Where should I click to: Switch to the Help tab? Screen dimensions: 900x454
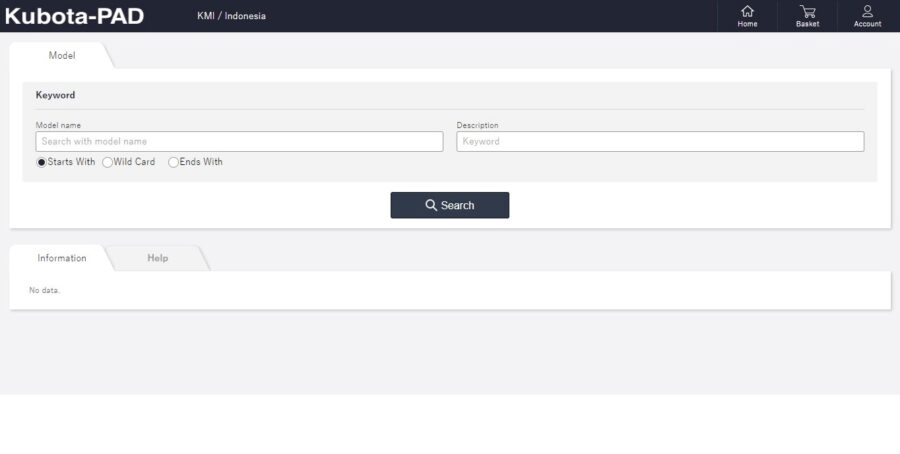[x=158, y=258]
